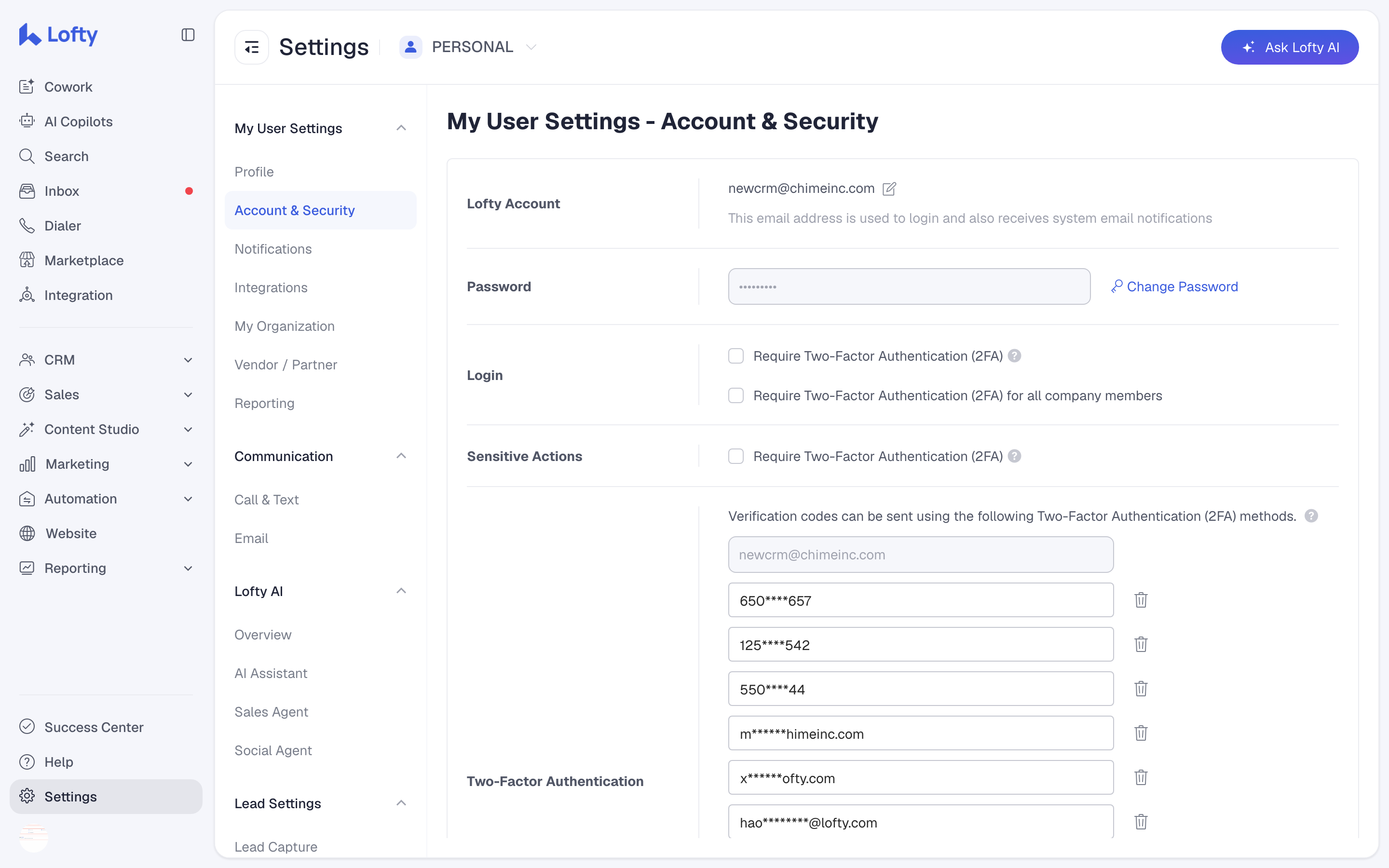This screenshot has width=1389, height=868.
Task: Click help icon beside Login 2FA option
Action: click(1014, 356)
